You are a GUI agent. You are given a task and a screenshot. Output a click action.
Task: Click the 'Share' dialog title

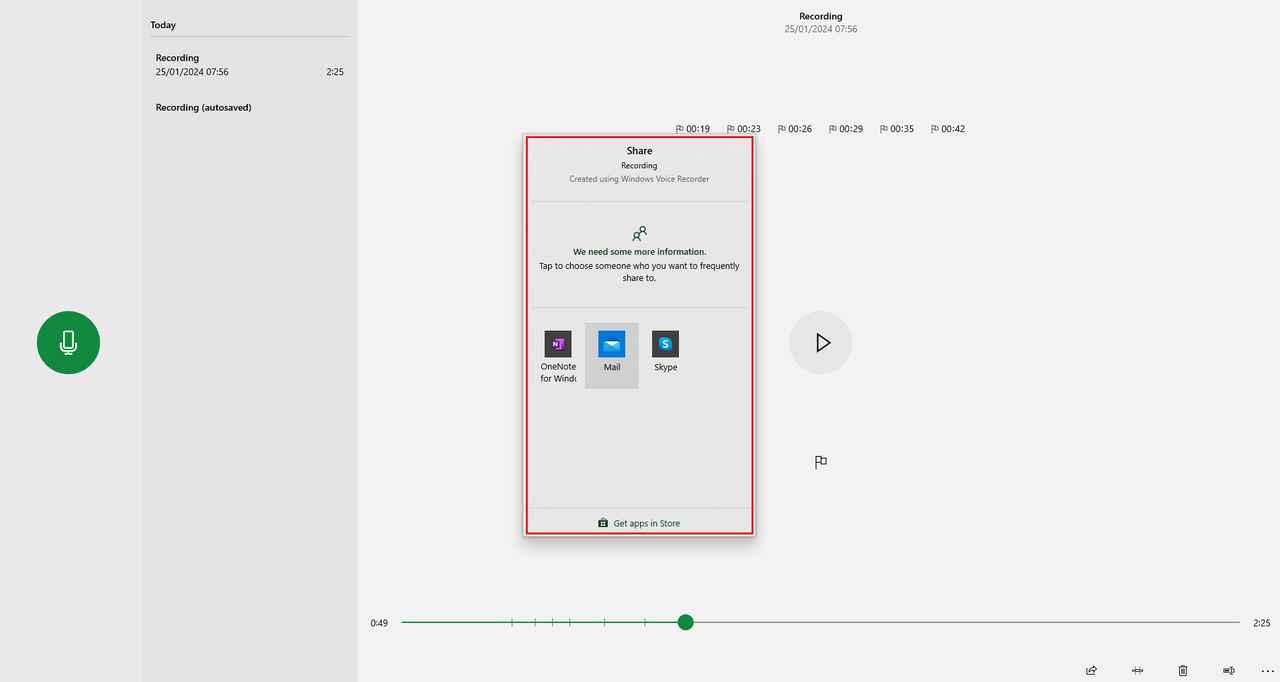[639, 151]
